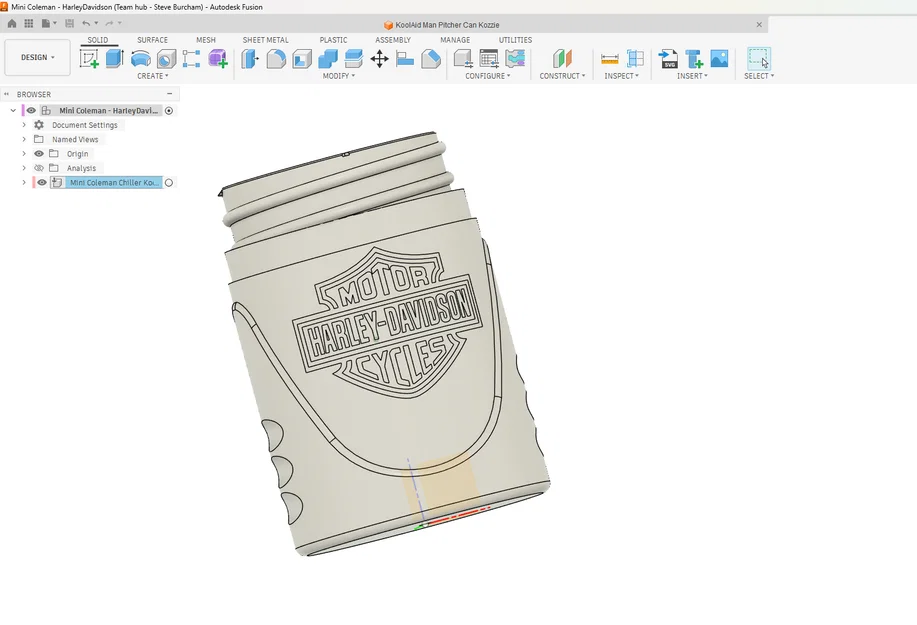Screen dimensions: 917x625
Task: Collapse the Browser panel with double arrows
Action: pyautogui.click(x=6, y=94)
